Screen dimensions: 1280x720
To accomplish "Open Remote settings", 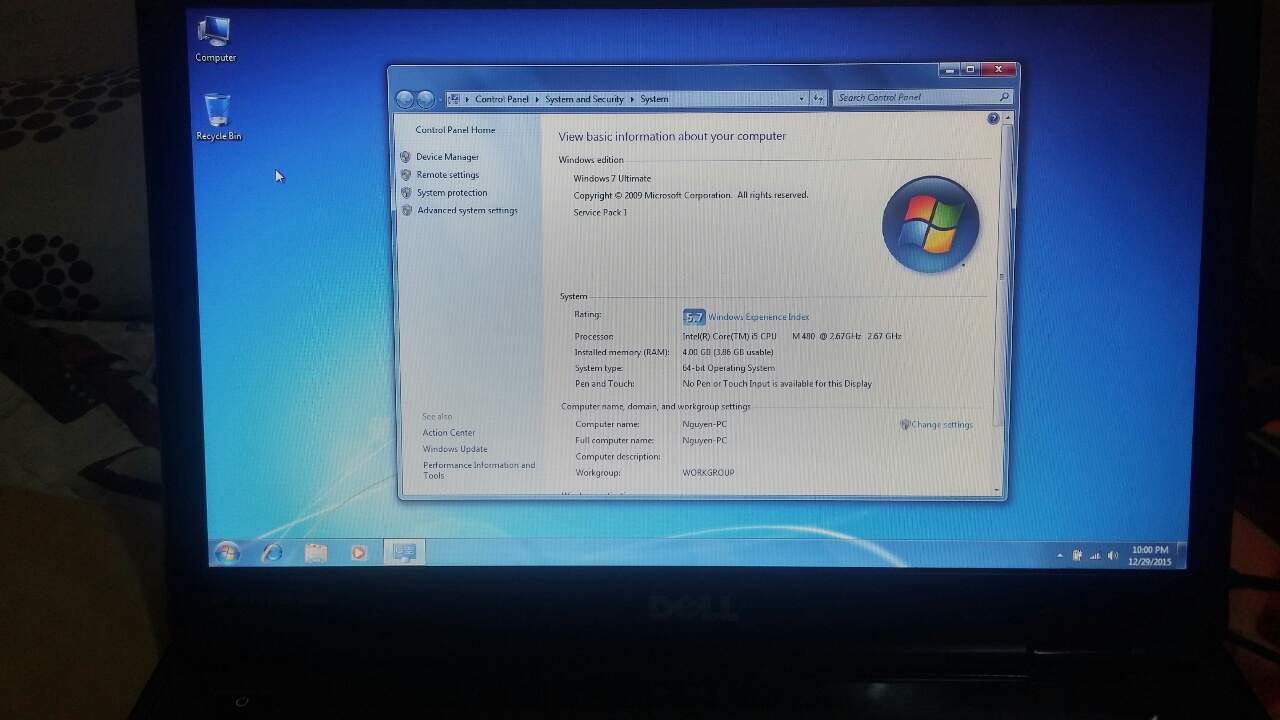I will click(447, 175).
